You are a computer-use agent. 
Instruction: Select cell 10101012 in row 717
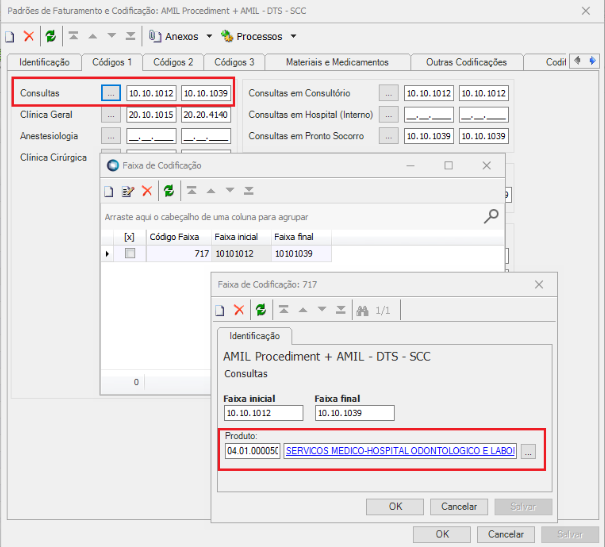point(241,253)
